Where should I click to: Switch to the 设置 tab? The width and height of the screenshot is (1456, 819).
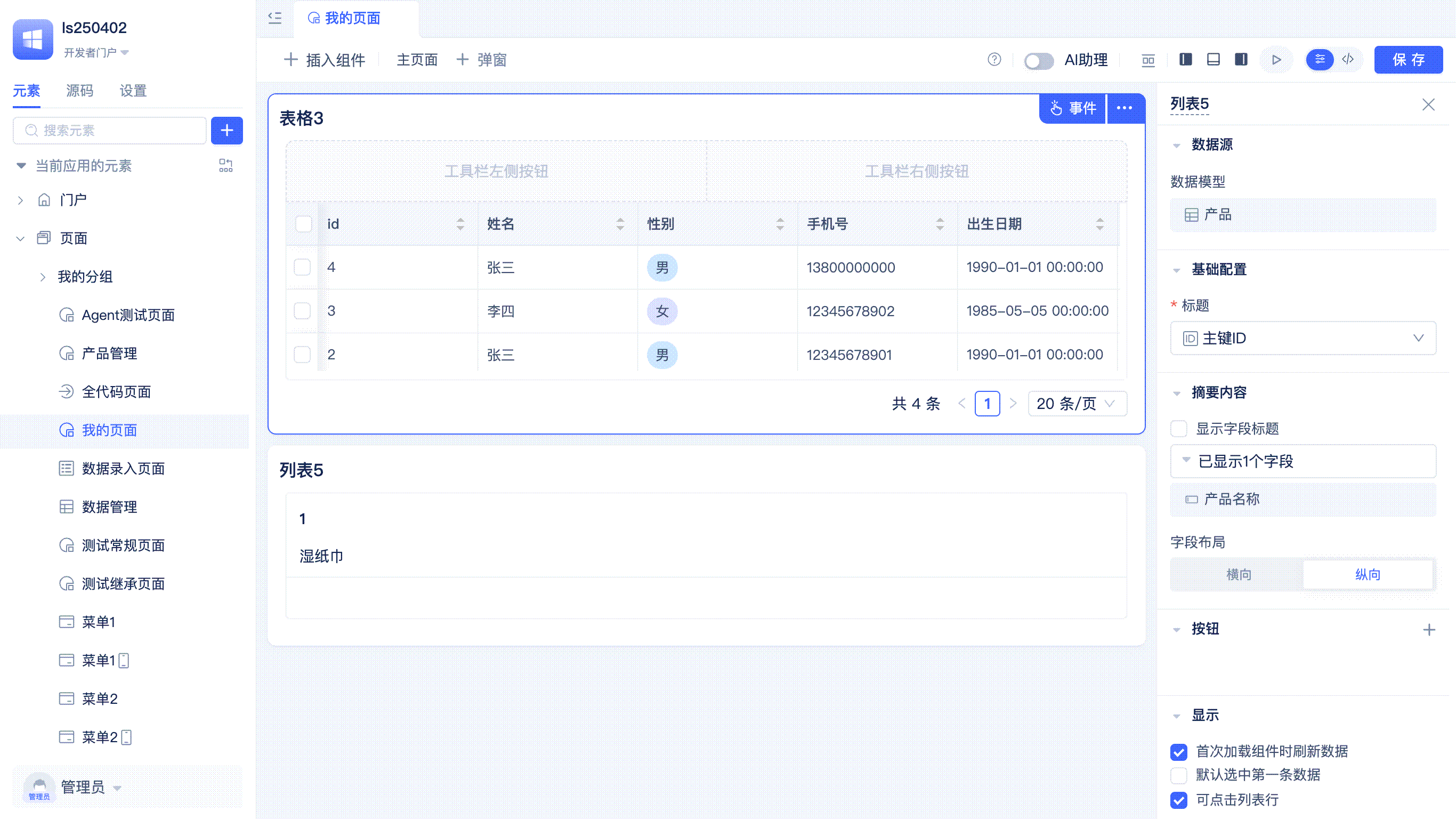[x=133, y=91]
